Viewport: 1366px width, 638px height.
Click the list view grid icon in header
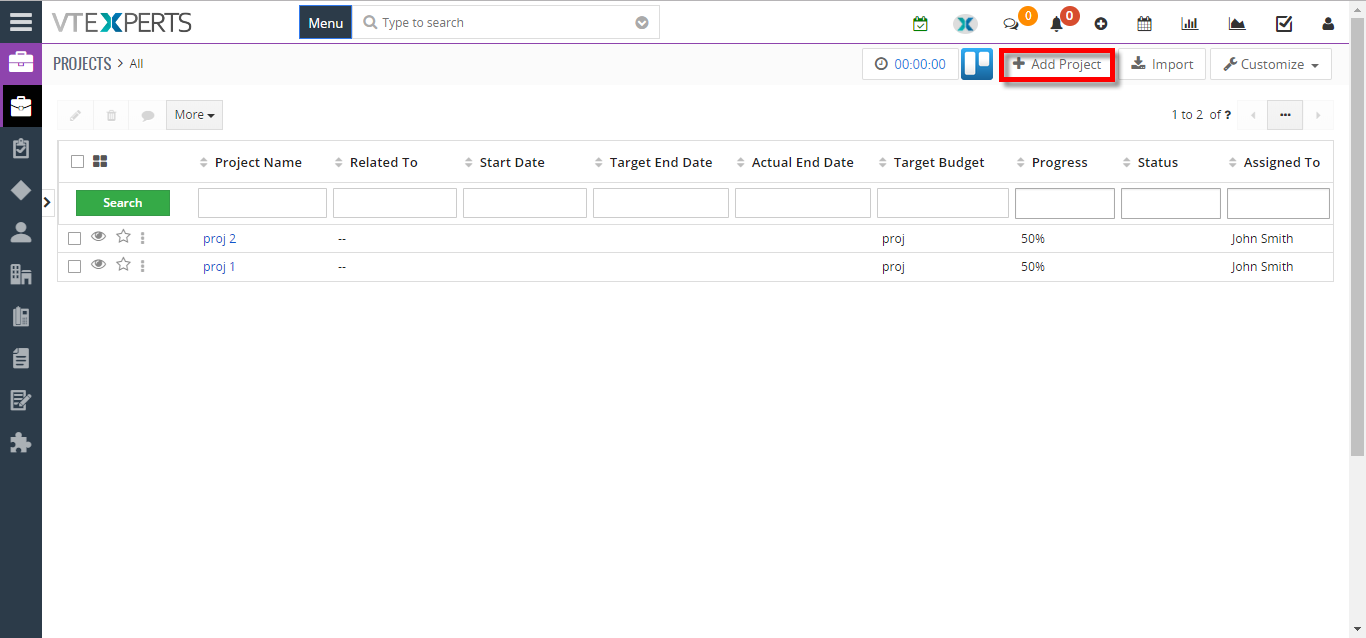(x=100, y=161)
